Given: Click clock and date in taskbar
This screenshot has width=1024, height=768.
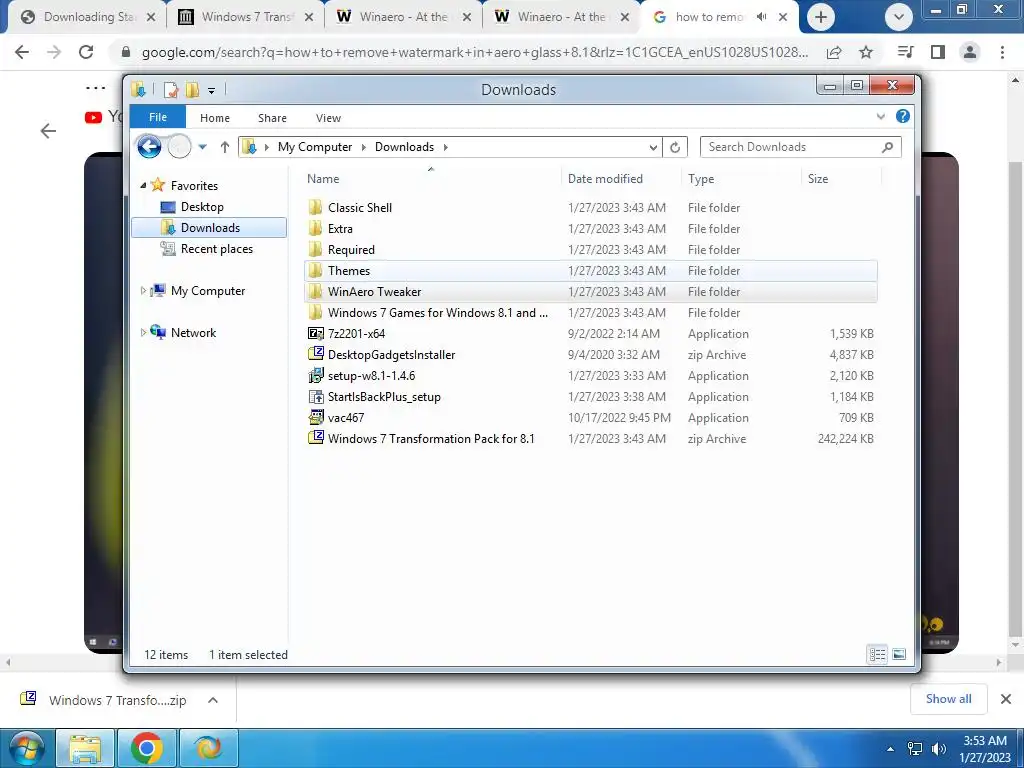Looking at the screenshot, I should (x=984, y=749).
